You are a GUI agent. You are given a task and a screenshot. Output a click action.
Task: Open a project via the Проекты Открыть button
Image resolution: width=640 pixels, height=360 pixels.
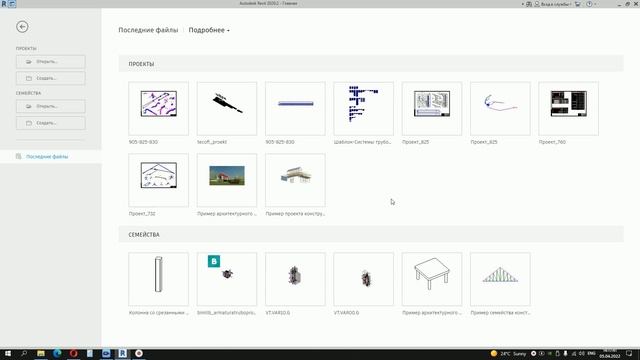(51, 62)
